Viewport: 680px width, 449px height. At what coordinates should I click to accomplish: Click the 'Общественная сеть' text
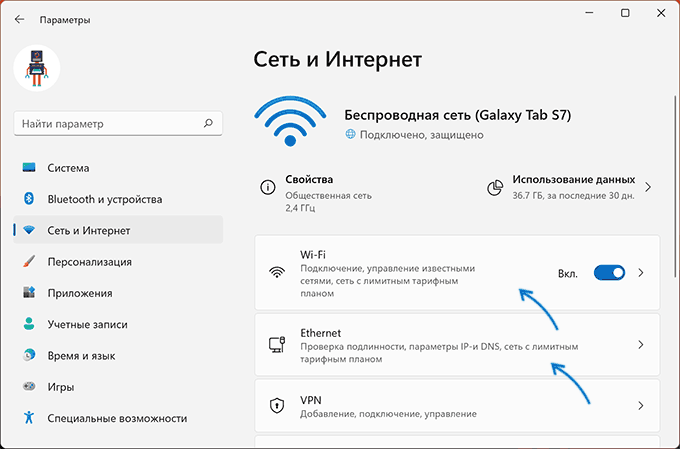click(328, 196)
